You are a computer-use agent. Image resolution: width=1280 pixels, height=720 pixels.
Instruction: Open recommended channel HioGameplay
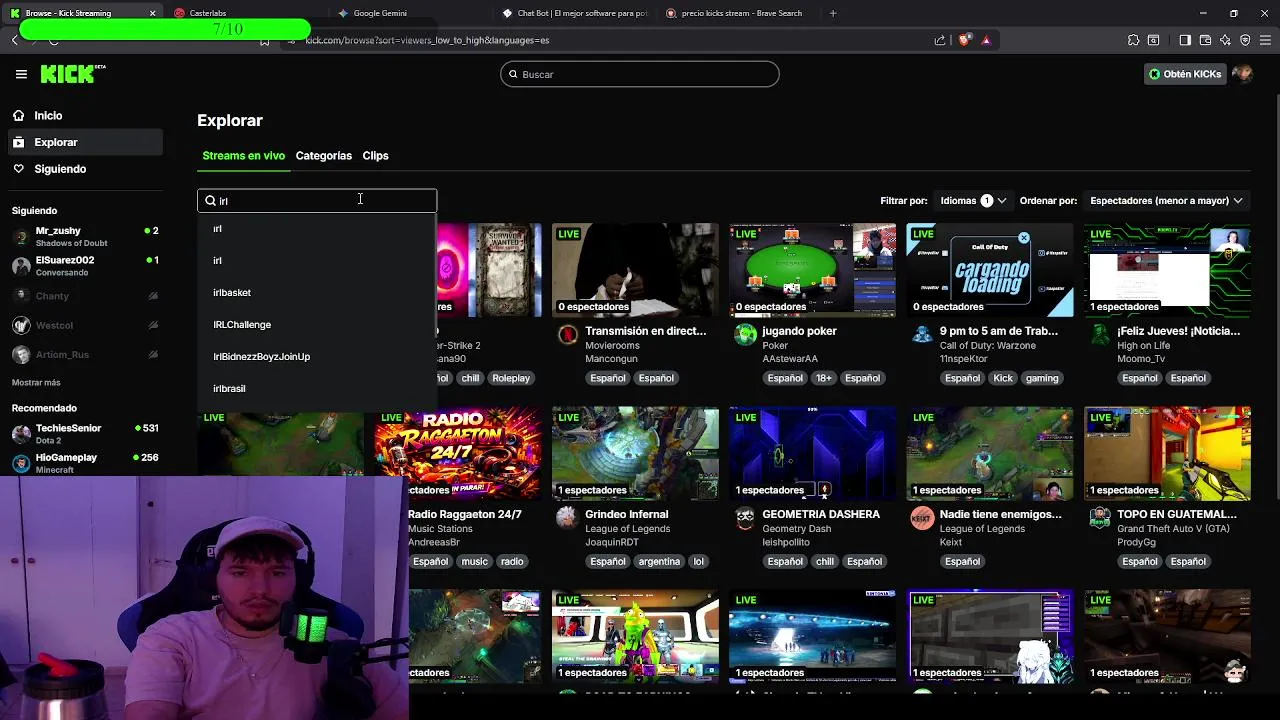(85, 463)
